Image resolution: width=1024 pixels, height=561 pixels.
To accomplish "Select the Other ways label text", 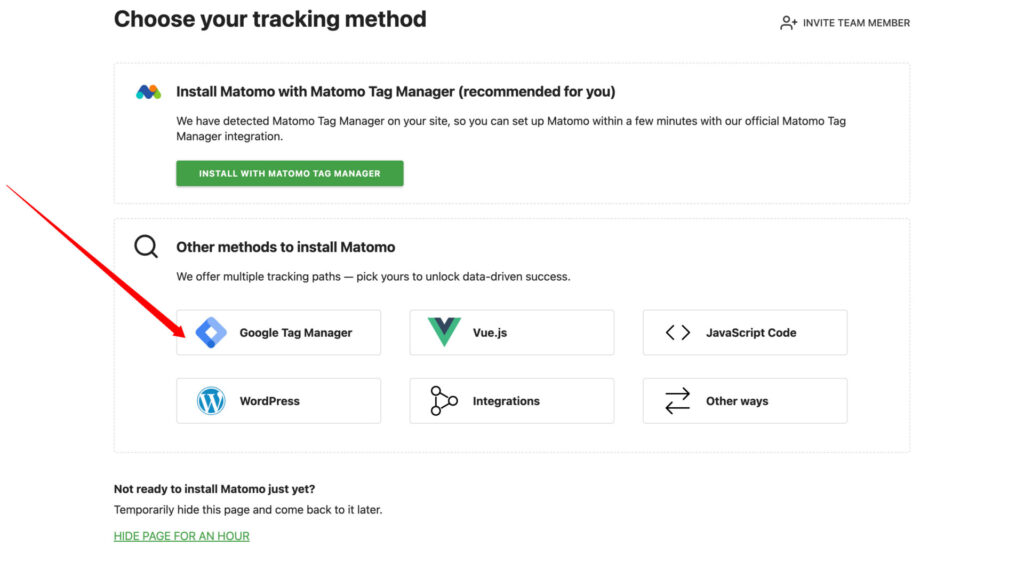I will click(x=737, y=401).
